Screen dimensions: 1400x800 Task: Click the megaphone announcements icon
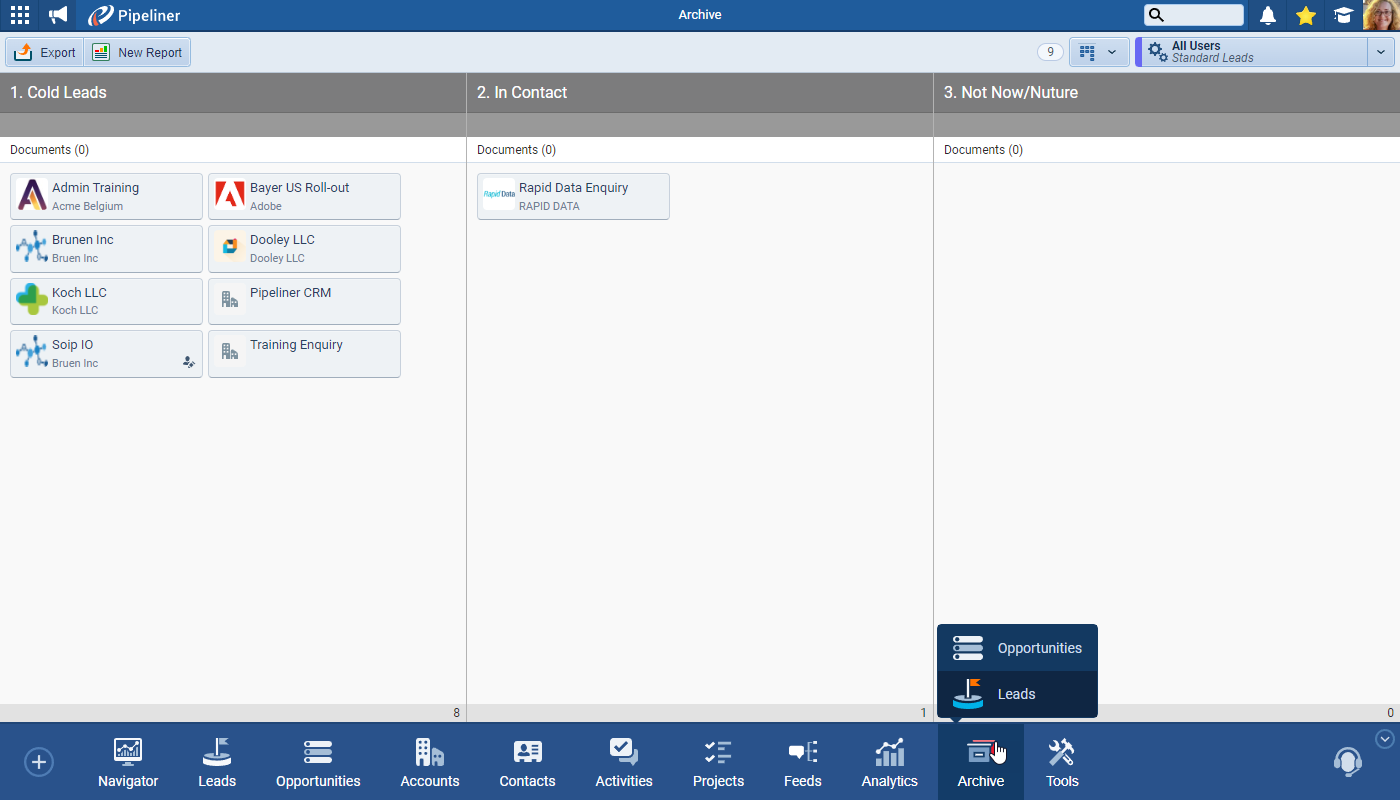click(x=58, y=15)
